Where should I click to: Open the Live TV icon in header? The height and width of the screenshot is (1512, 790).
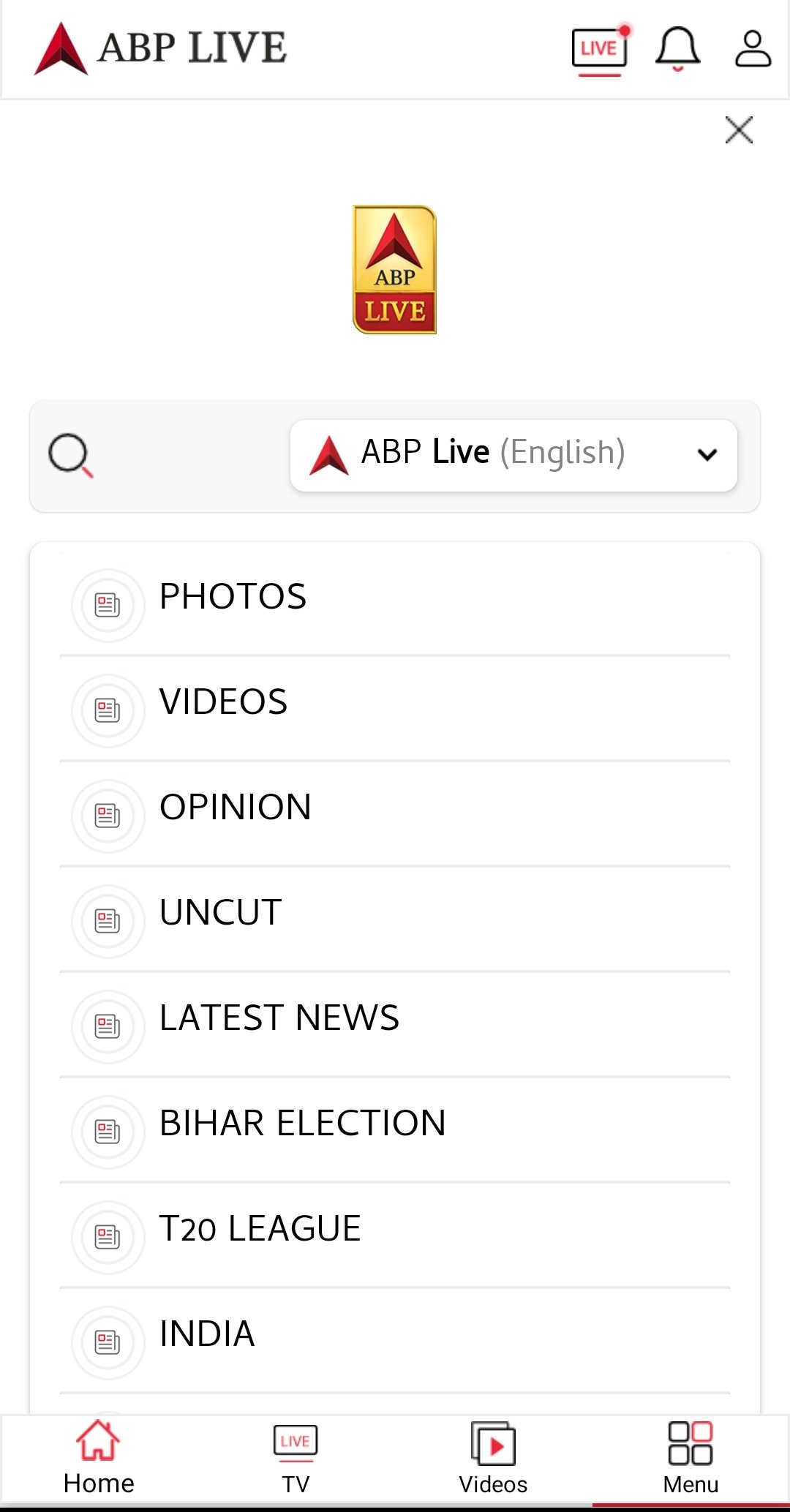pos(600,50)
